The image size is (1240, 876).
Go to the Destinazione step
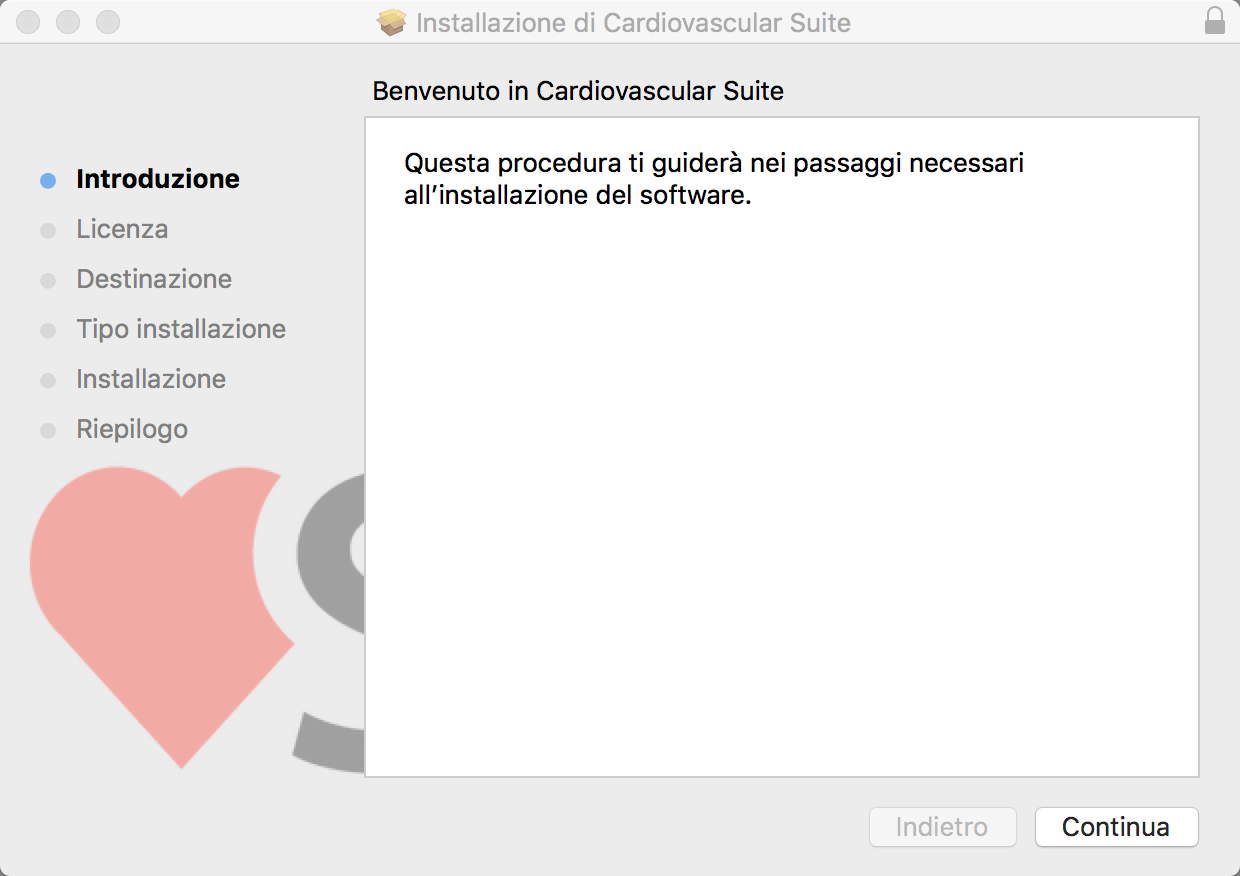click(x=154, y=279)
